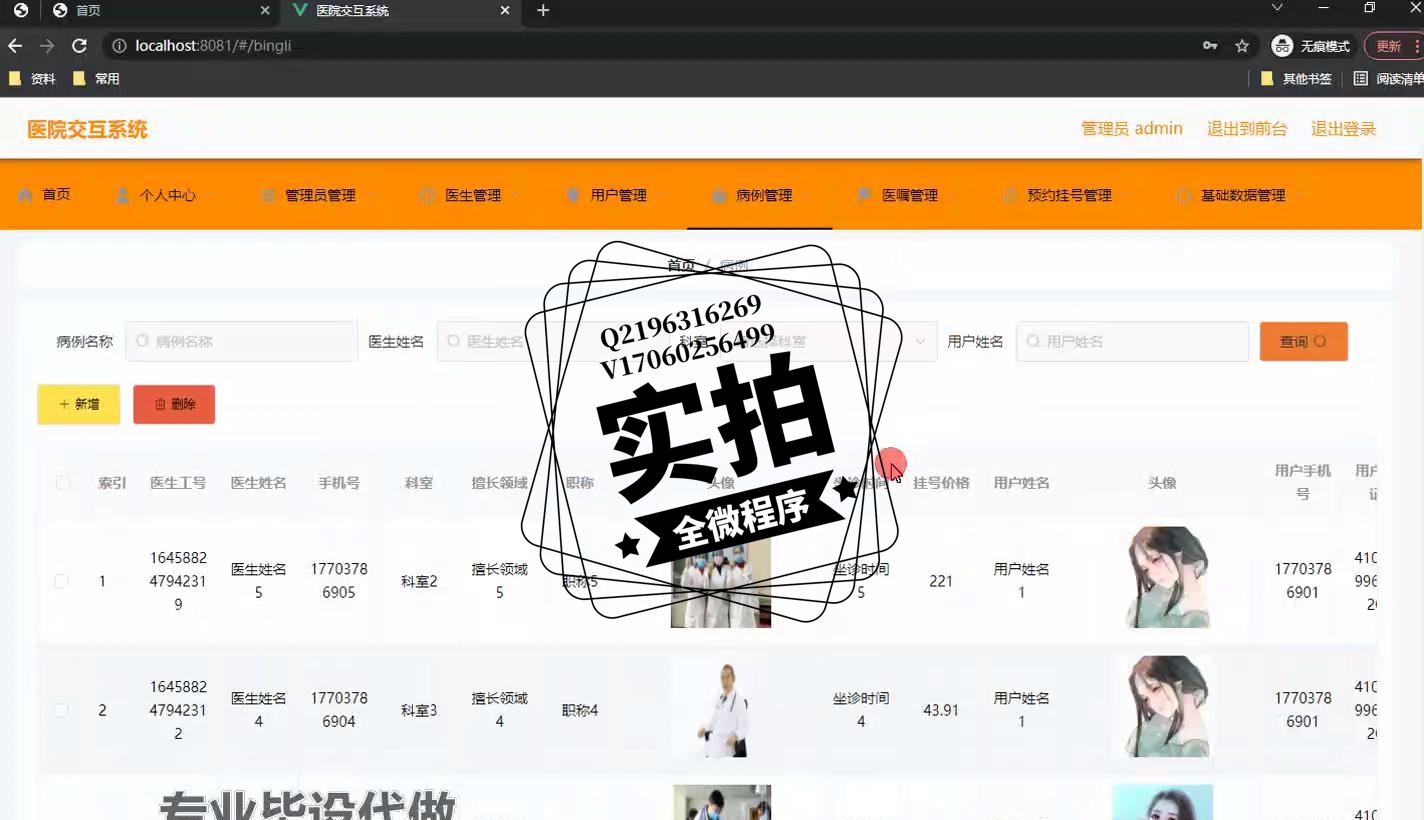Click 管理员 admin account label

click(1132, 129)
